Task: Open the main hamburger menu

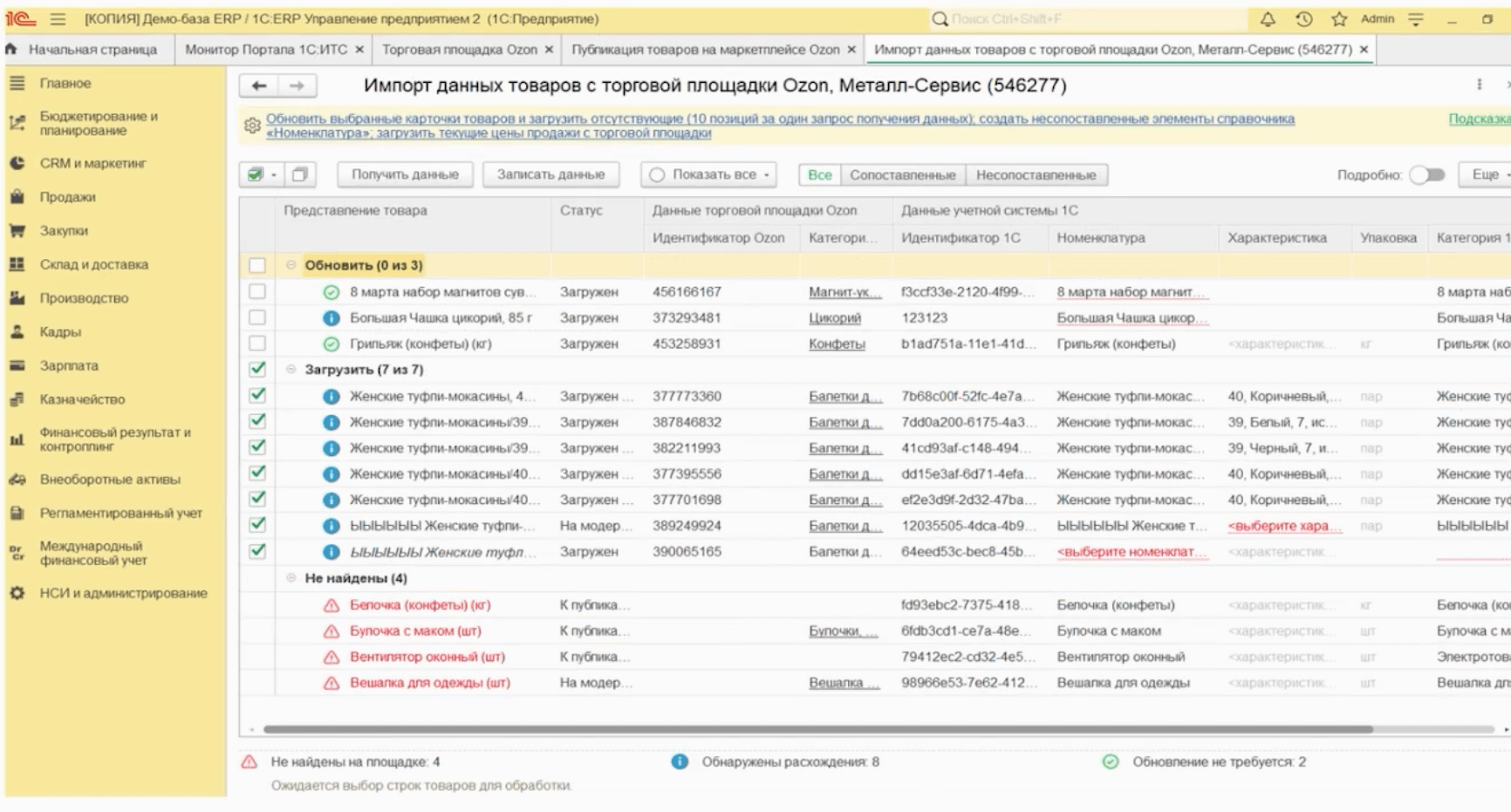Action: [58, 19]
